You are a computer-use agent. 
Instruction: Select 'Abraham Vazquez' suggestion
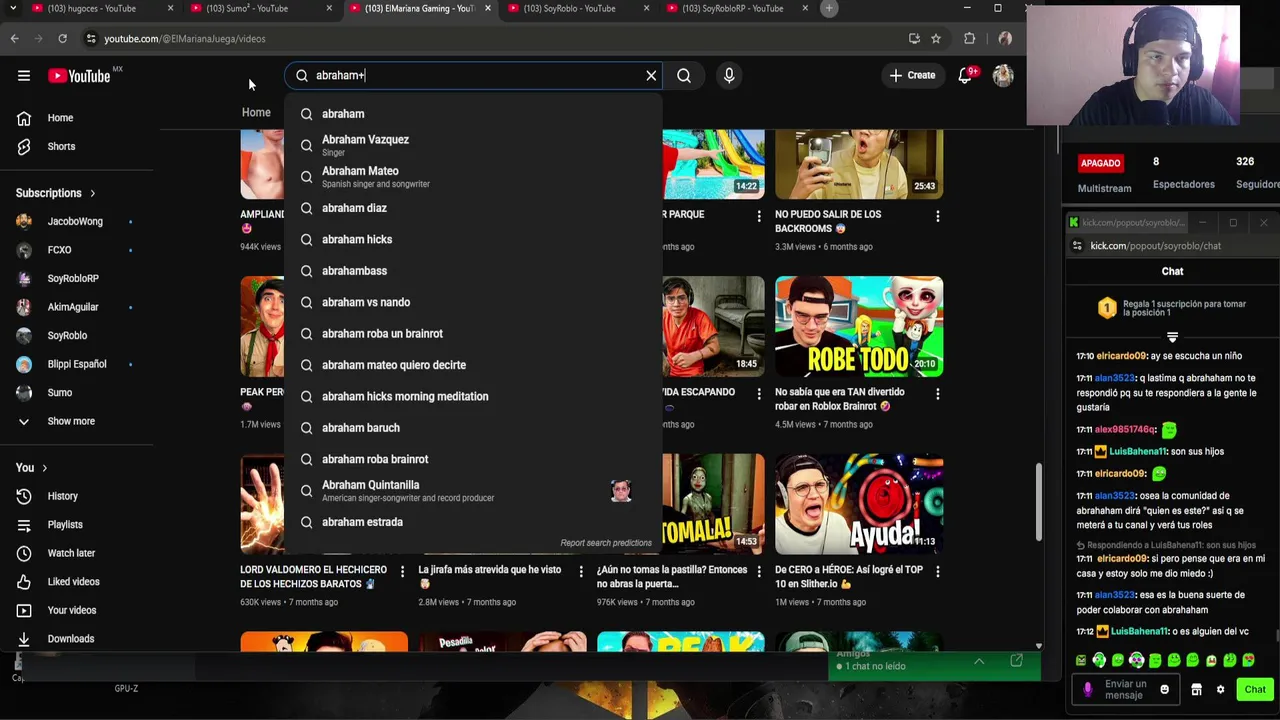pyautogui.click(x=473, y=145)
